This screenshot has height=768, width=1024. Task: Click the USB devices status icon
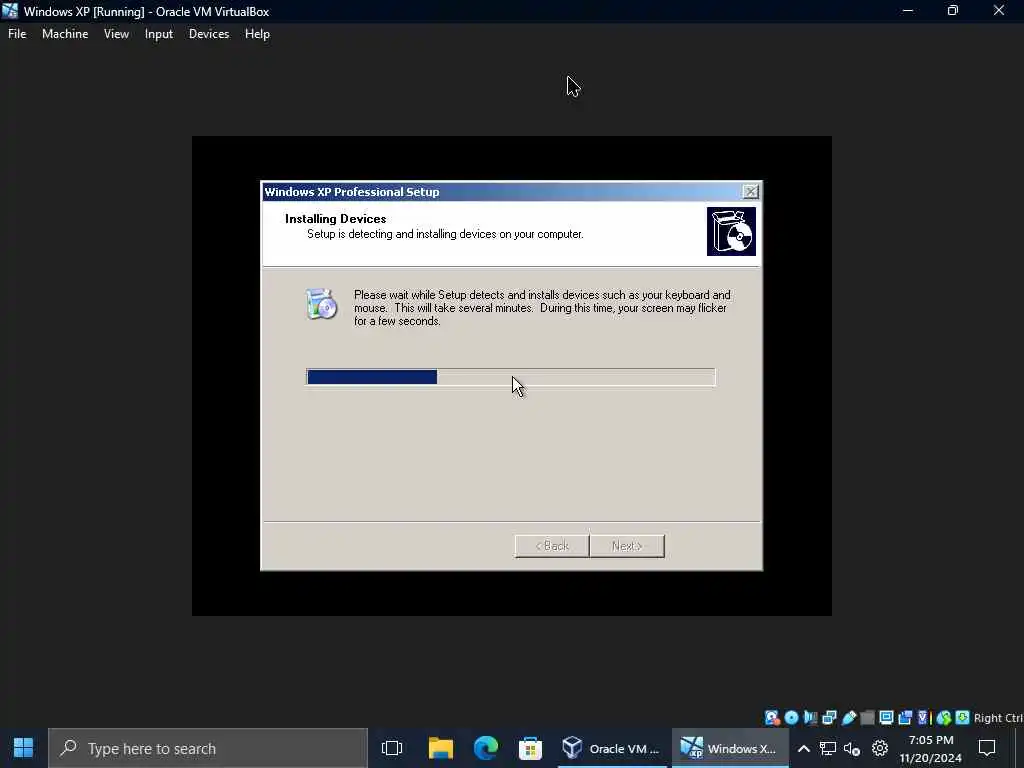(x=848, y=718)
